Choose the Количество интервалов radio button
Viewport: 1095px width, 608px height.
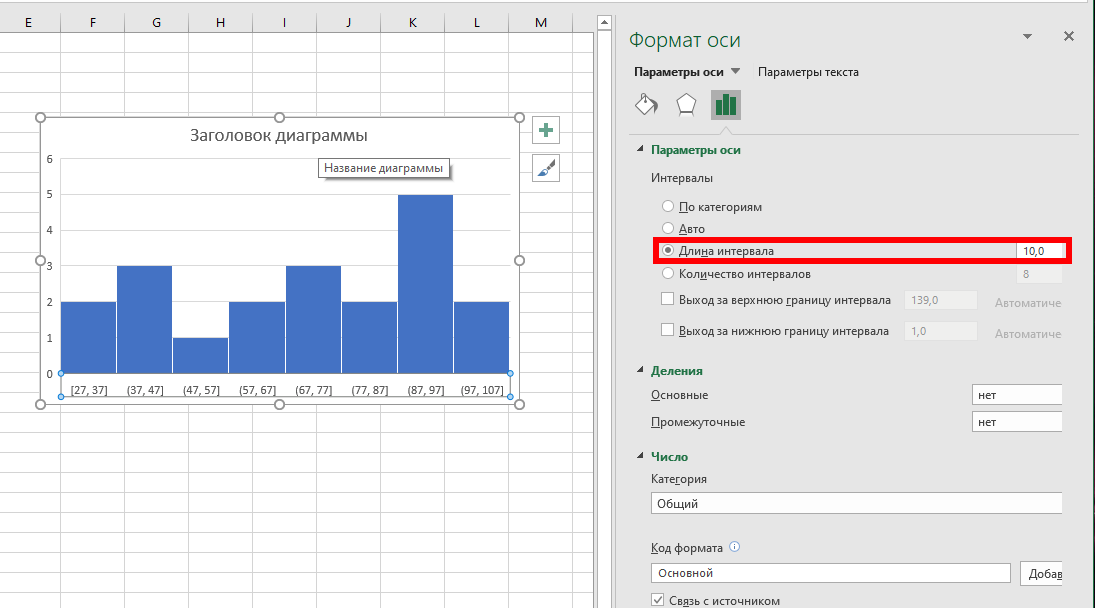(668, 273)
